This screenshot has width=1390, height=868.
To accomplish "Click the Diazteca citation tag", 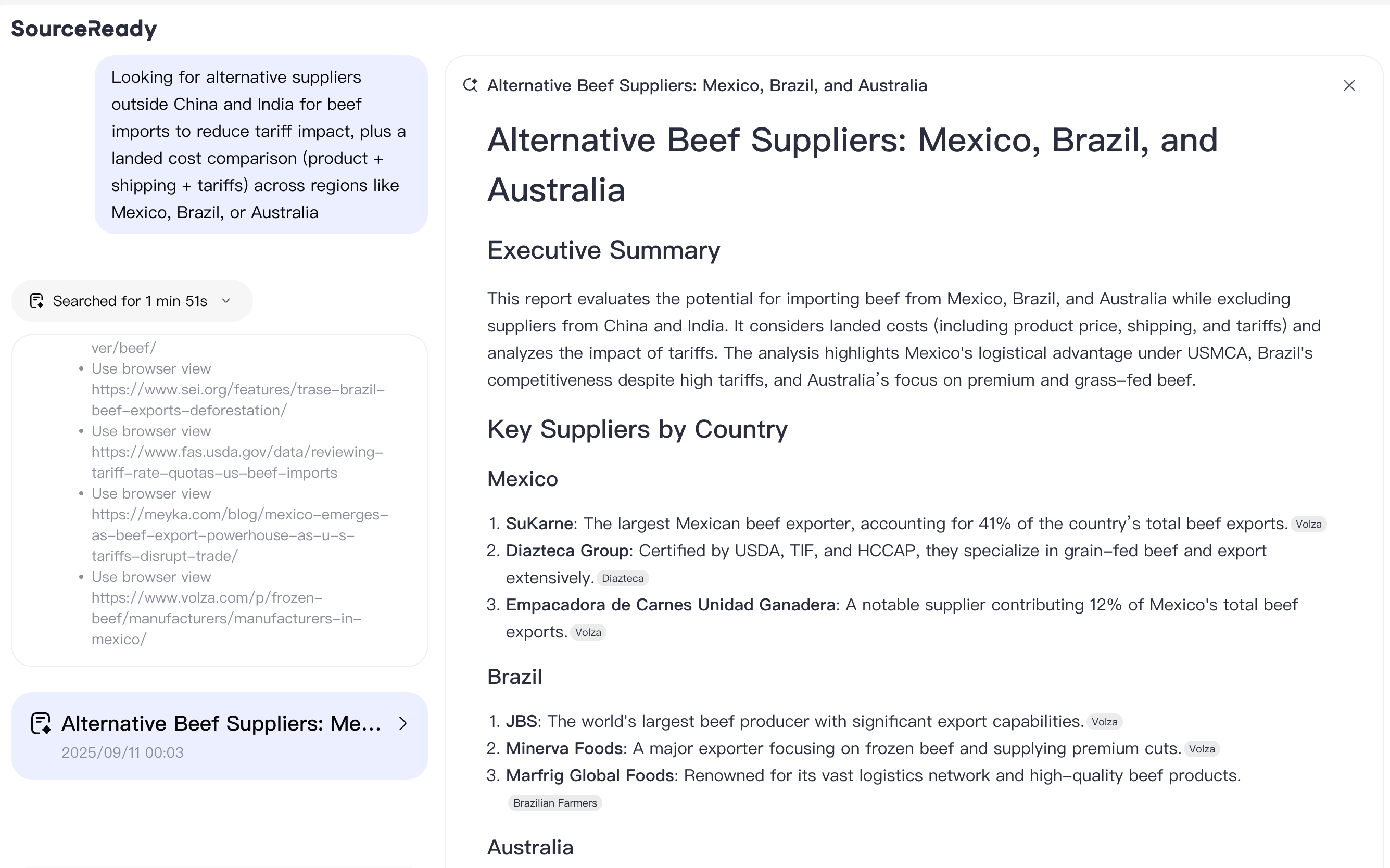I will click(622, 578).
